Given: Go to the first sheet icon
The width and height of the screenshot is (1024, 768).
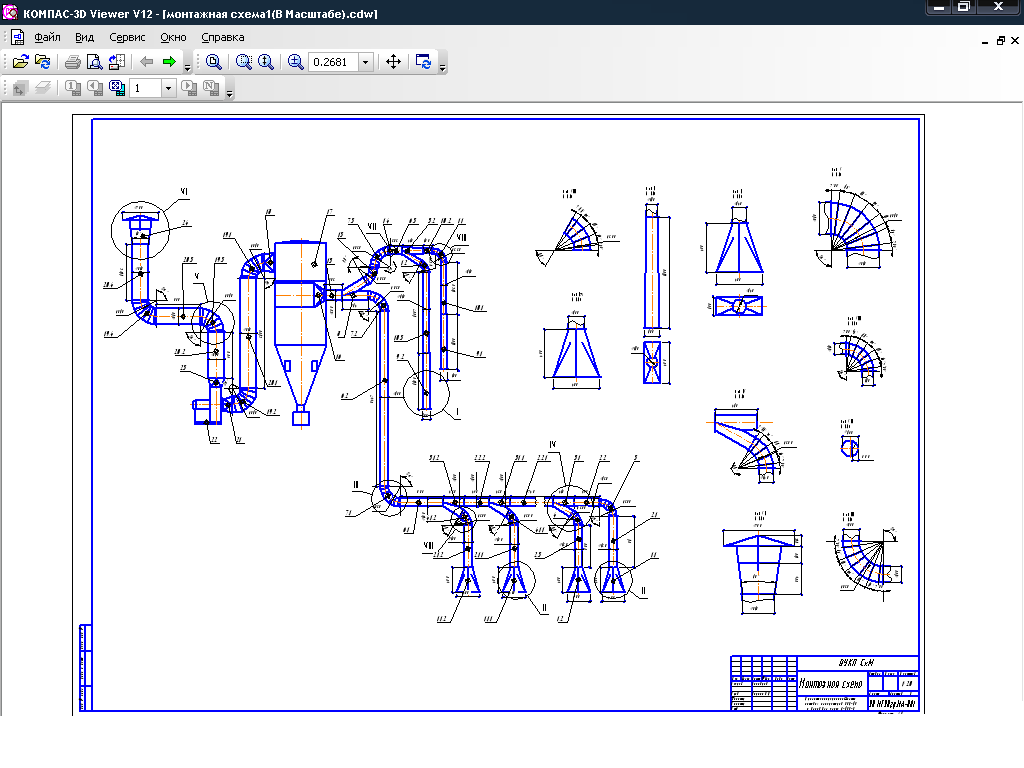Looking at the screenshot, I should 73,88.
